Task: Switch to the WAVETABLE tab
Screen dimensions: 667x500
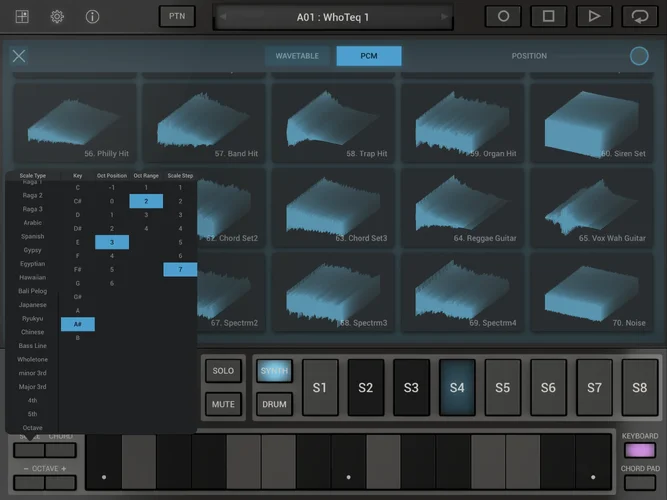Action: pos(297,56)
